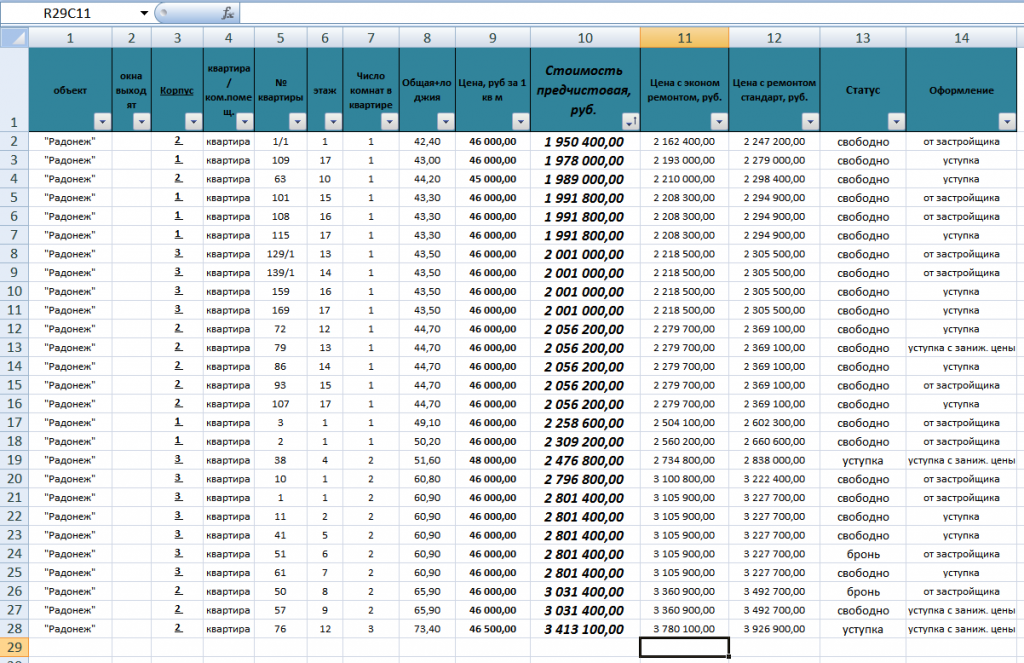Image resolution: width=1024 pixels, height=663 pixels.
Task: Click filter icon for № квартиры column
Action: pos(295,121)
